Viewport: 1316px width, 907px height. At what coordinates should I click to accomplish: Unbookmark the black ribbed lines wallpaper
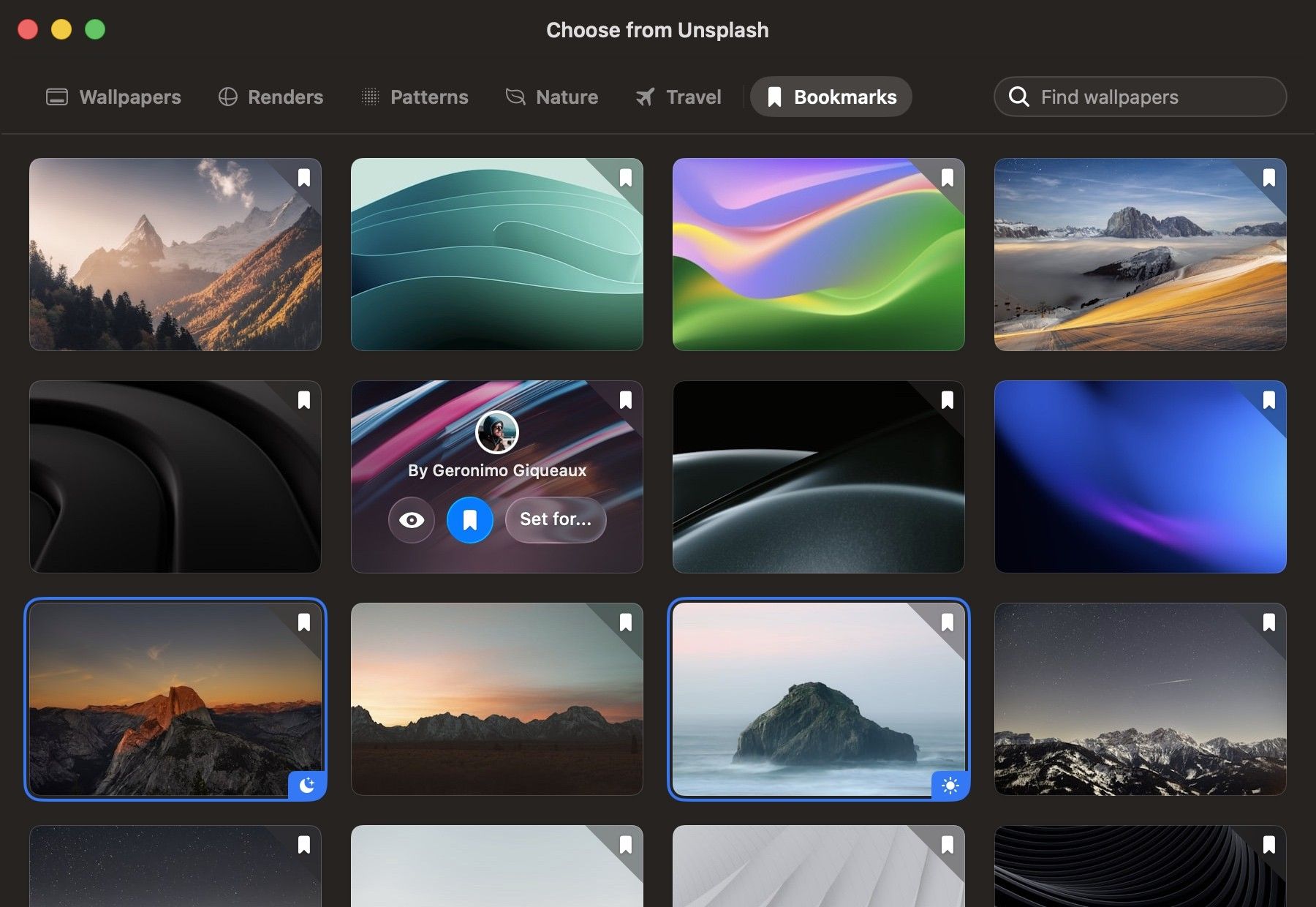(1269, 845)
